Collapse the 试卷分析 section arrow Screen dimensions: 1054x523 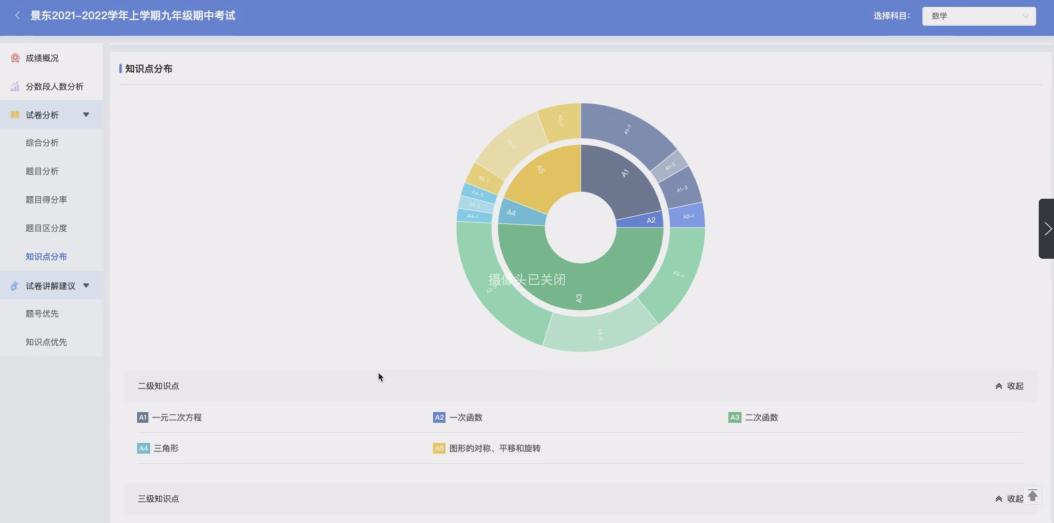pyautogui.click(x=86, y=115)
